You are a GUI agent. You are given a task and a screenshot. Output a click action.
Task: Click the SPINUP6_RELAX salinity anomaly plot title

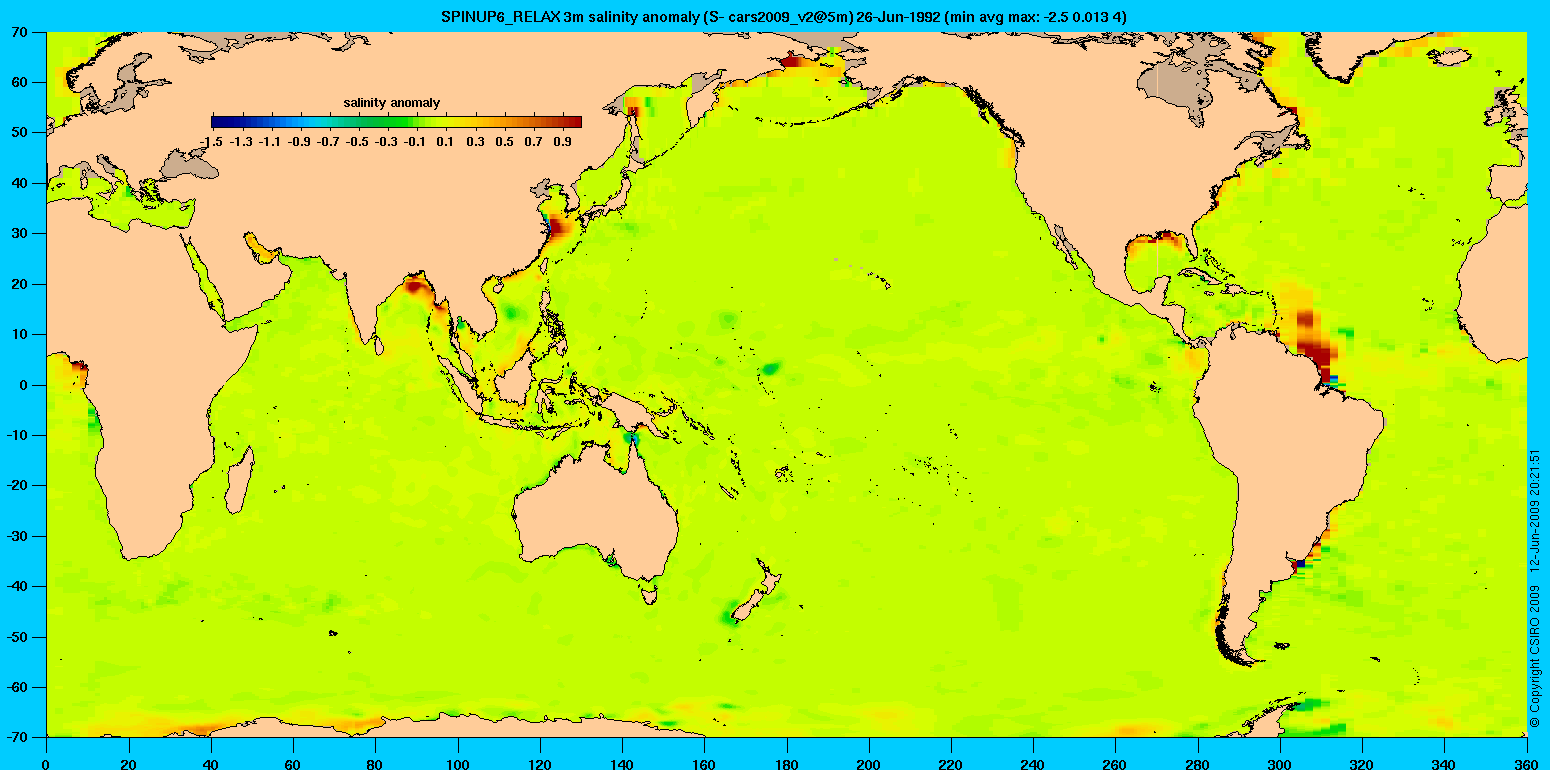785,16
